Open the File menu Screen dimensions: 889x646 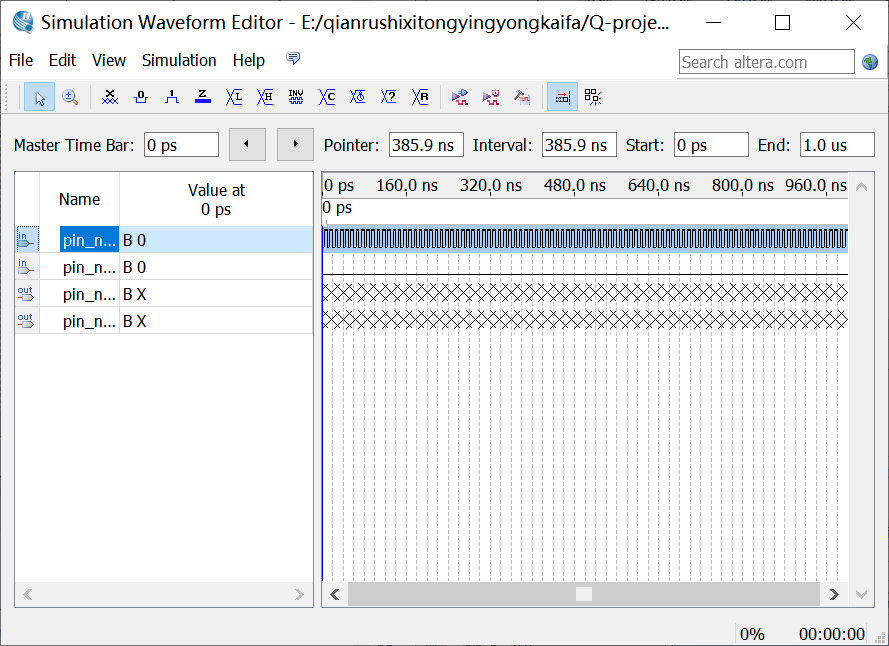tap(21, 60)
